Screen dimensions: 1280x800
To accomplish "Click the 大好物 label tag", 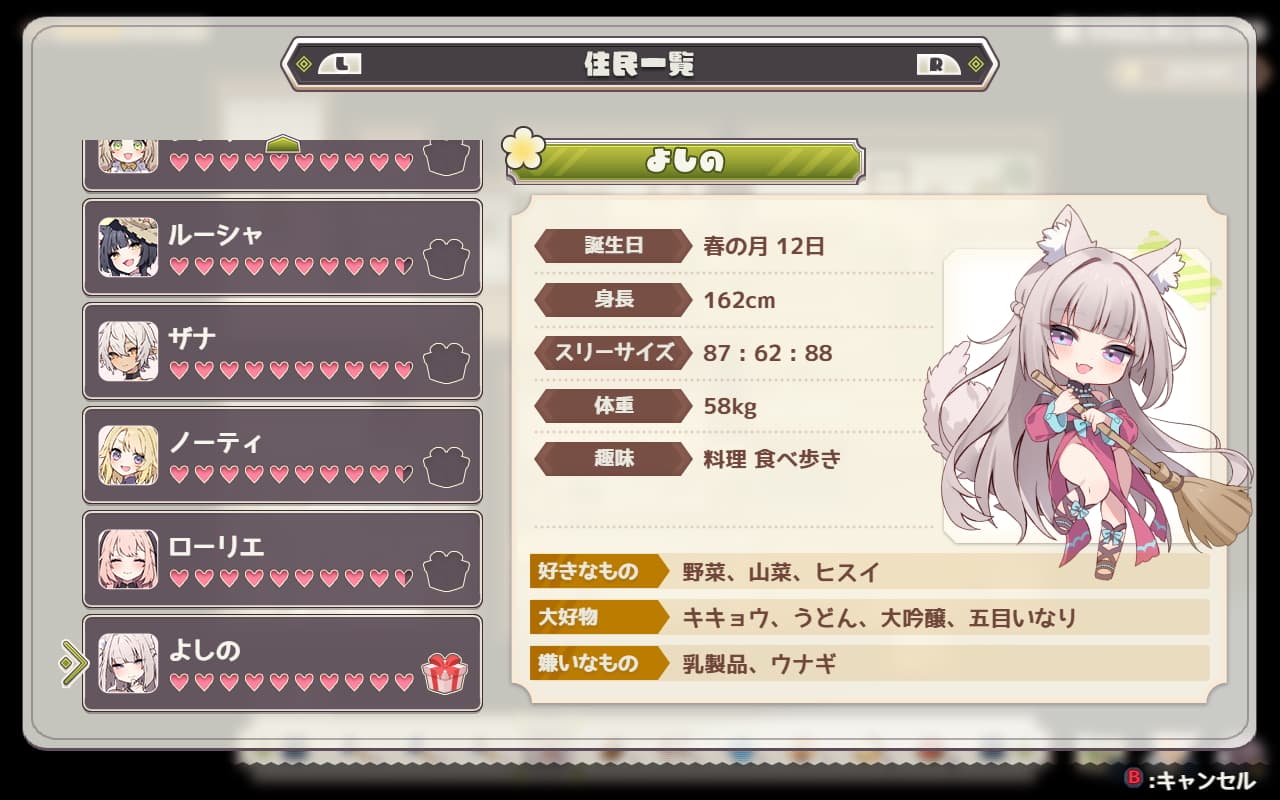I will pyautogui.click(x=598, y=617).
